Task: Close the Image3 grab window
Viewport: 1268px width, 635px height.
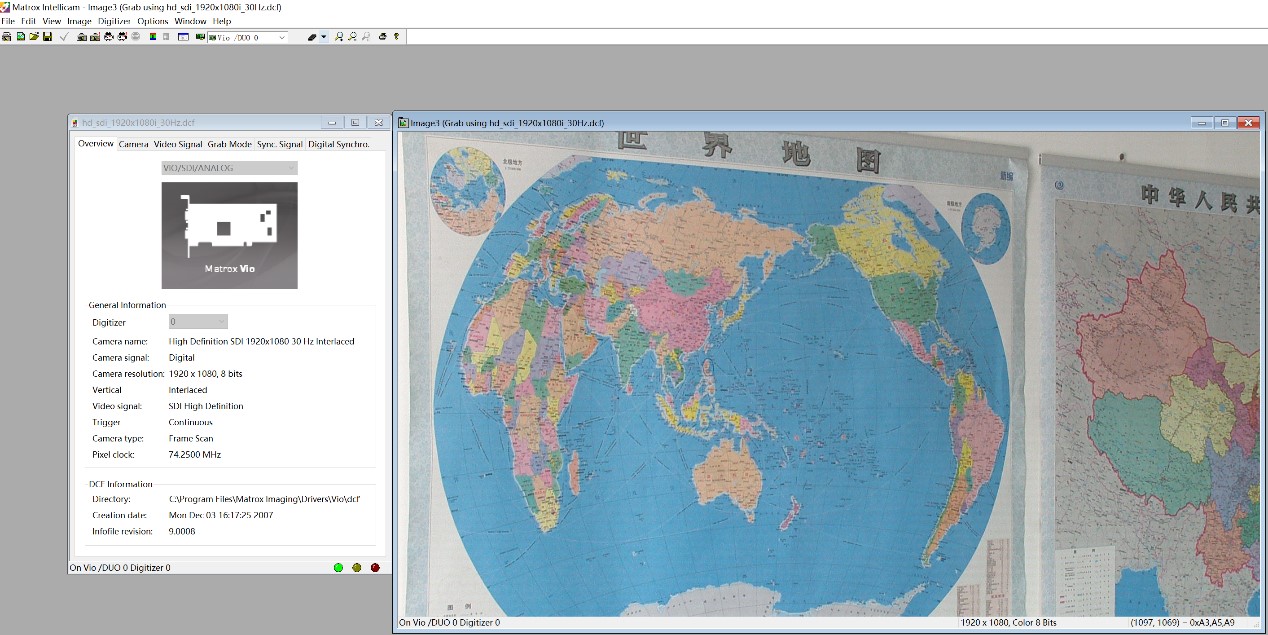Action: click(1248, 123)
